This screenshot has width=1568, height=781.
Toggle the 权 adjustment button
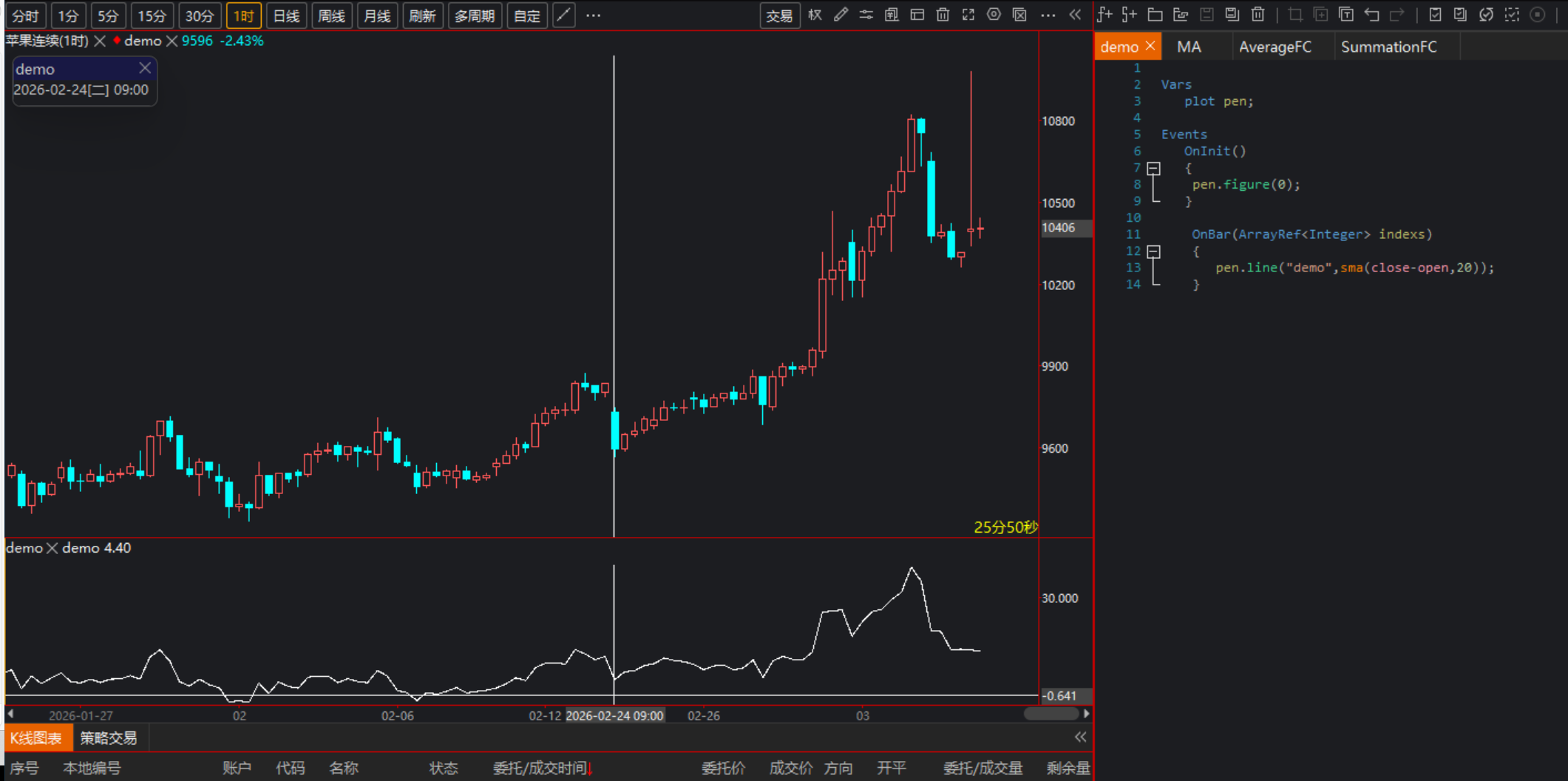coord(815,15)
